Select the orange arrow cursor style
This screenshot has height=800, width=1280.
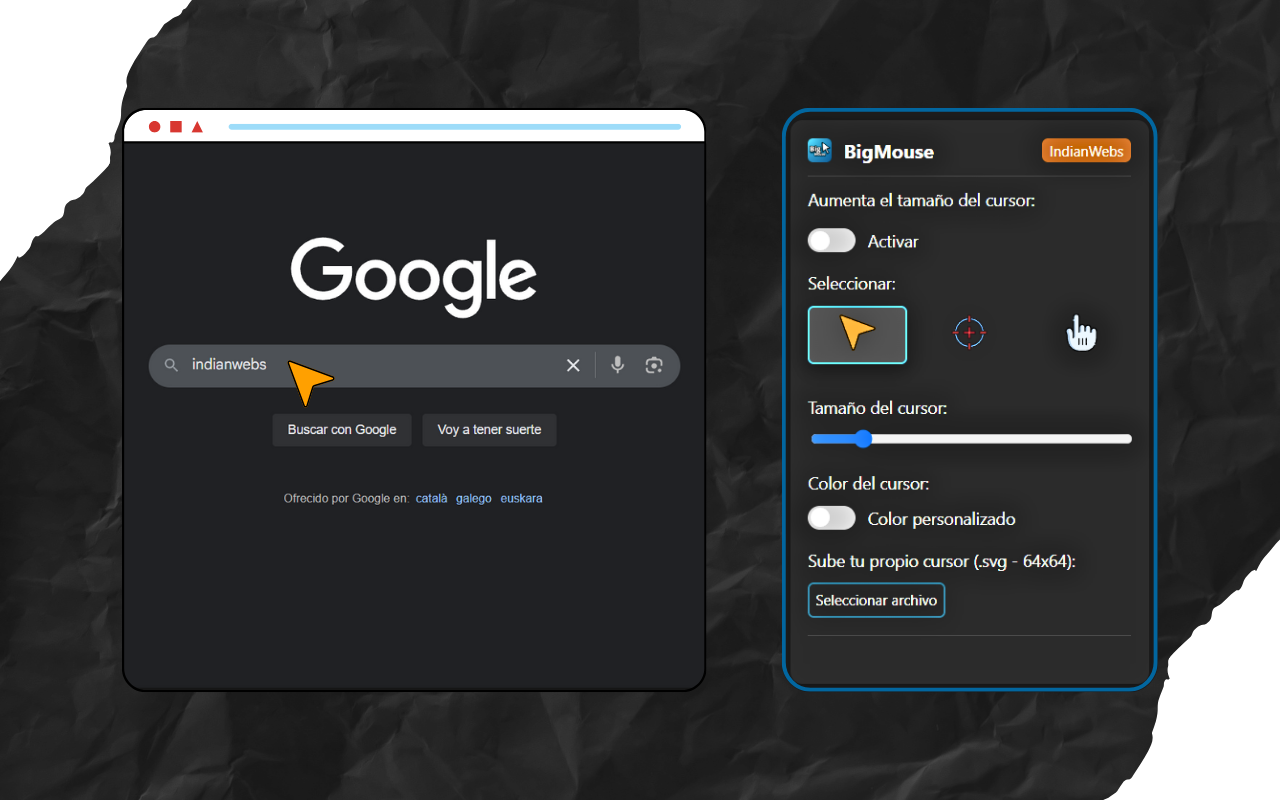click(857, 334)
